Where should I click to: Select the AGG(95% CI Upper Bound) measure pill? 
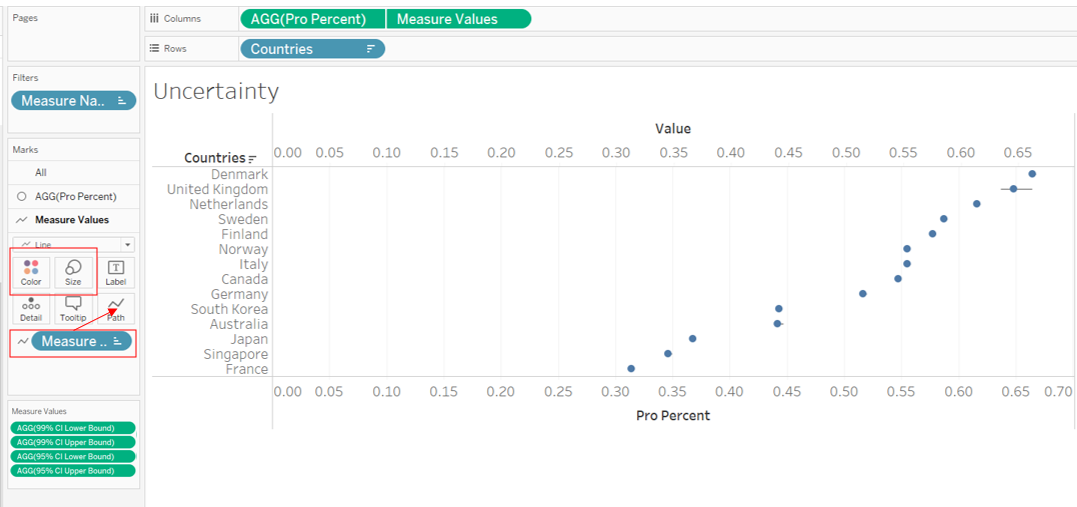coord(72,470)
